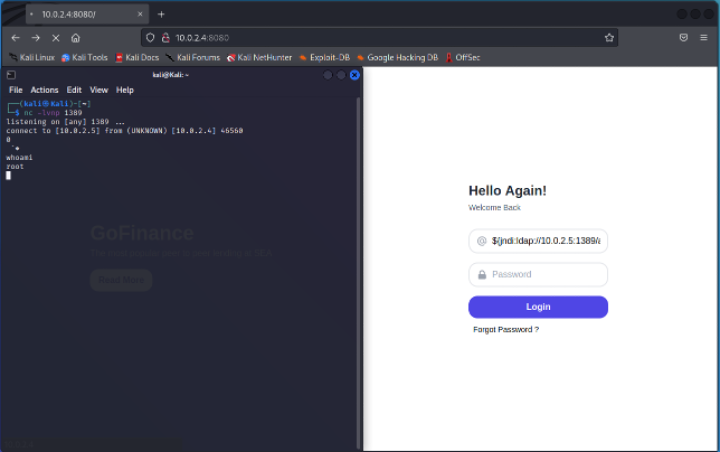This screenshot has width=720, height=452.
Task: Open a new browser tab with plus
Action: tap(161, 14)
